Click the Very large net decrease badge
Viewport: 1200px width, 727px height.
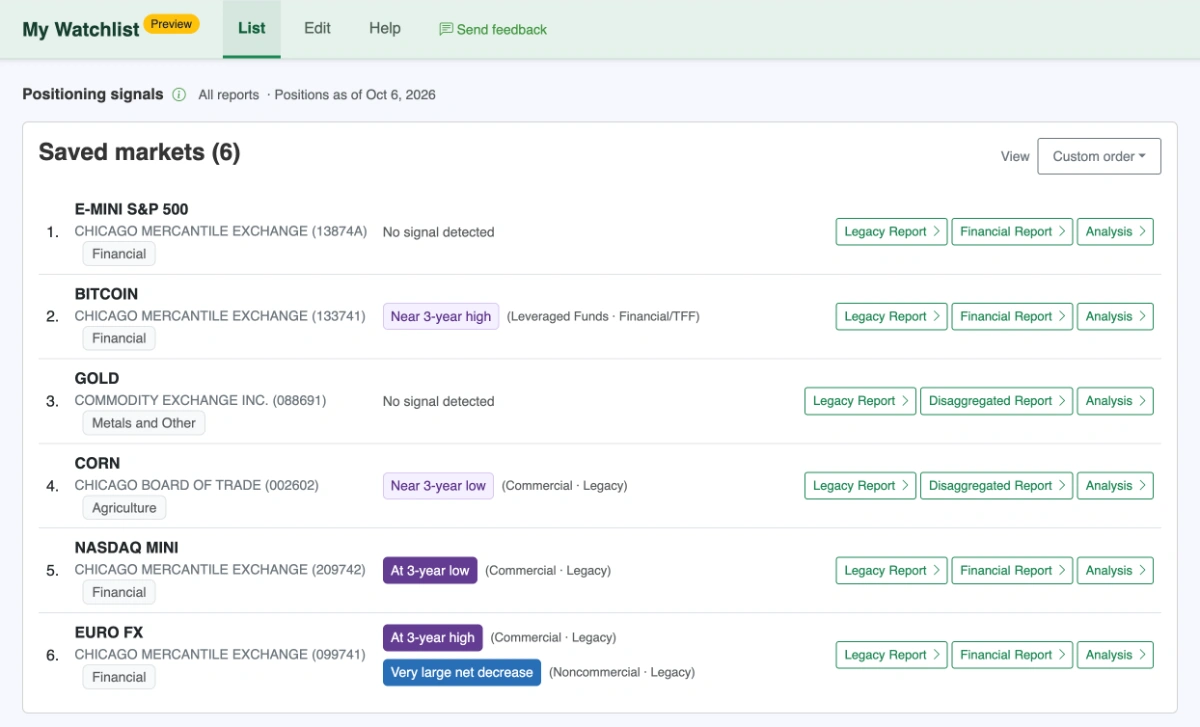coord(462,672)
